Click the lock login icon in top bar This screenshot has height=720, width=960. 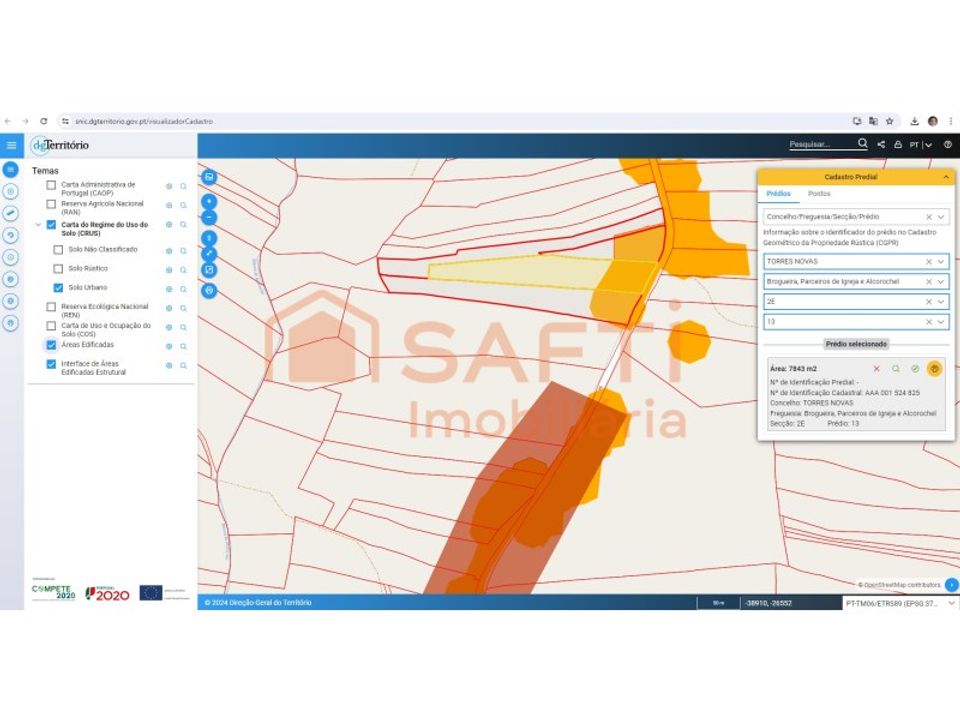[x=898, y=144]
